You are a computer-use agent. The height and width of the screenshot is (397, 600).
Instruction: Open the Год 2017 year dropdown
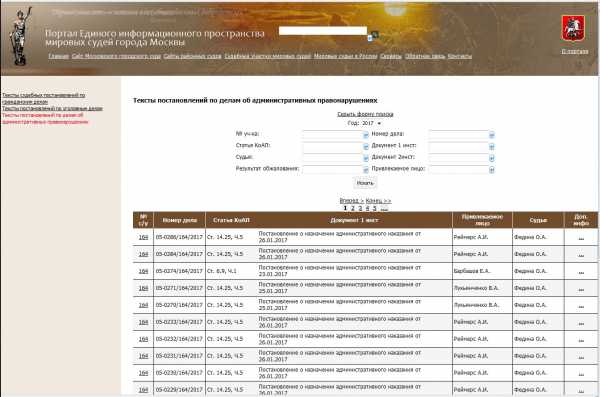[x=372, y=123]
